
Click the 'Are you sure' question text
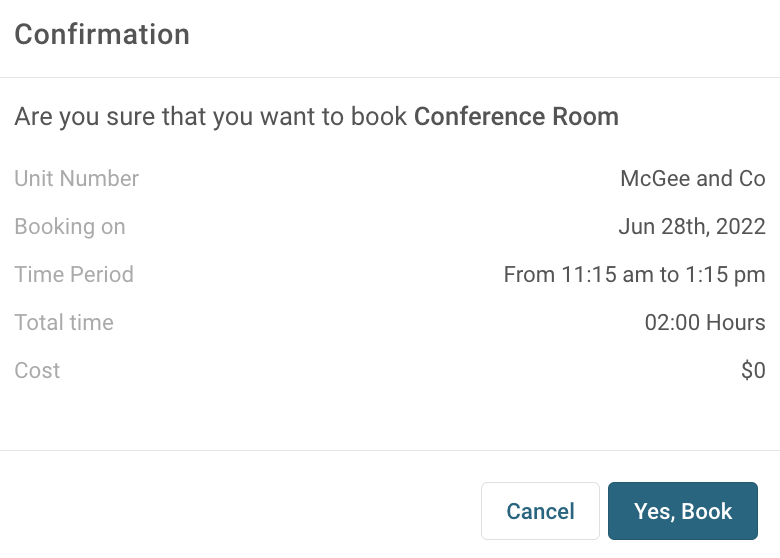pyautogui.click(x=210, y=117)
